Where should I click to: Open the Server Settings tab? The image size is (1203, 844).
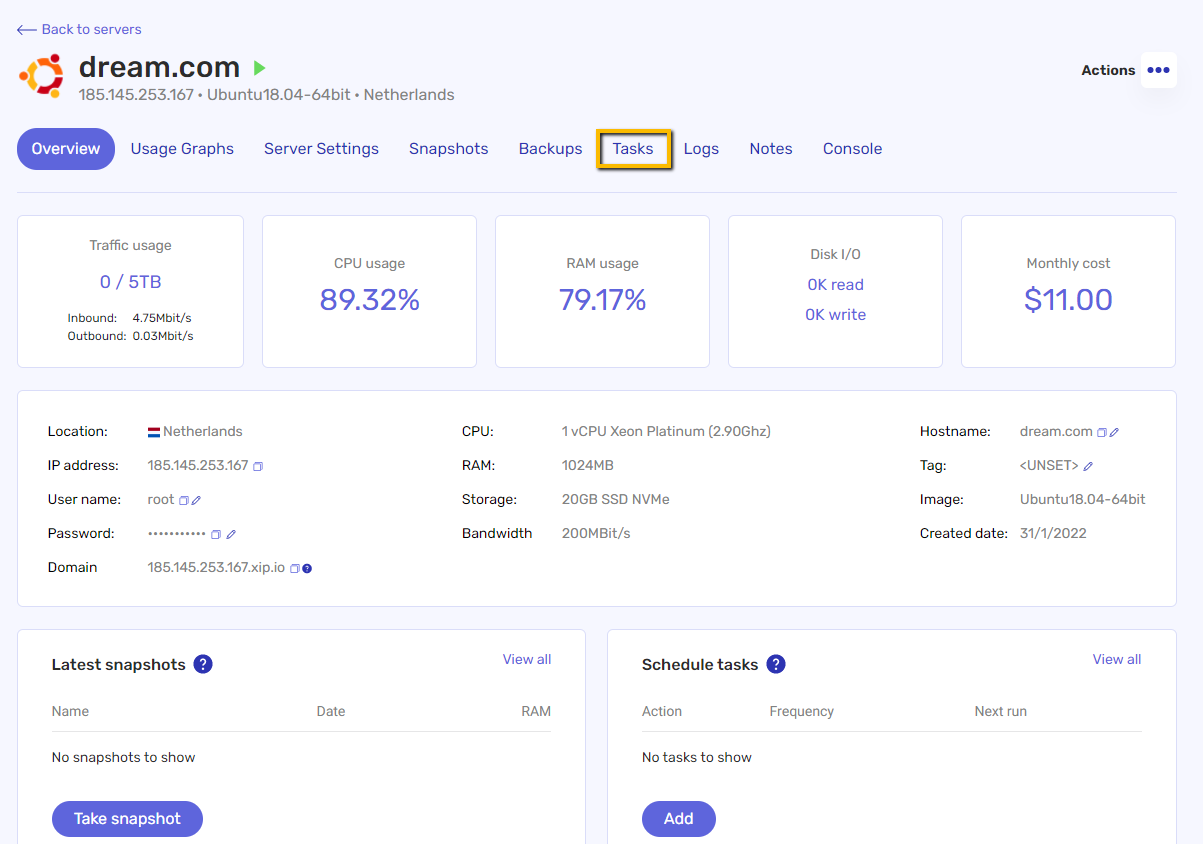[321, 149]
